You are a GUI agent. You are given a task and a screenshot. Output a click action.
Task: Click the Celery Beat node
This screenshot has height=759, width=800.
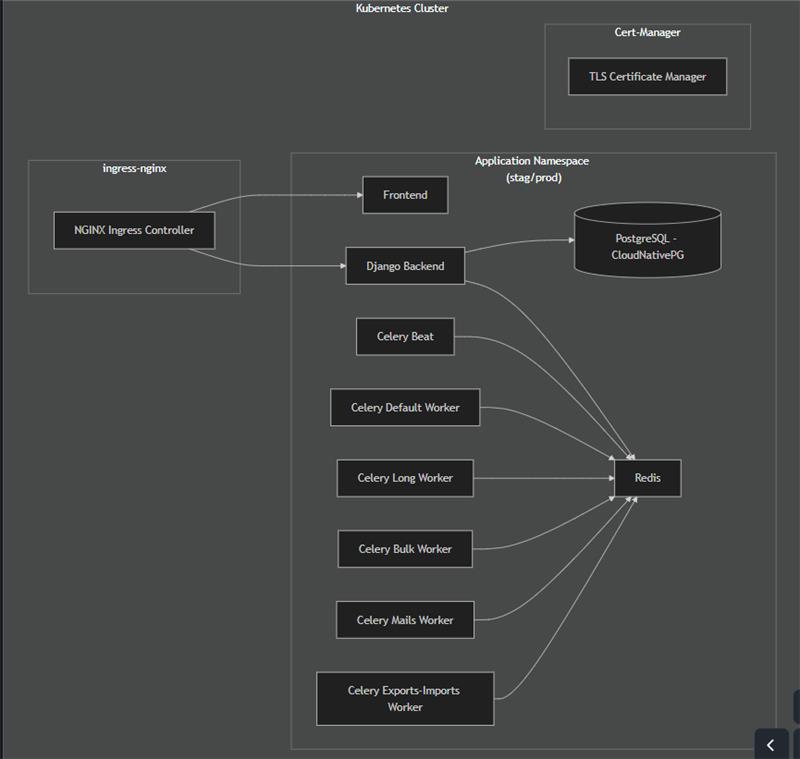point(405,336)
